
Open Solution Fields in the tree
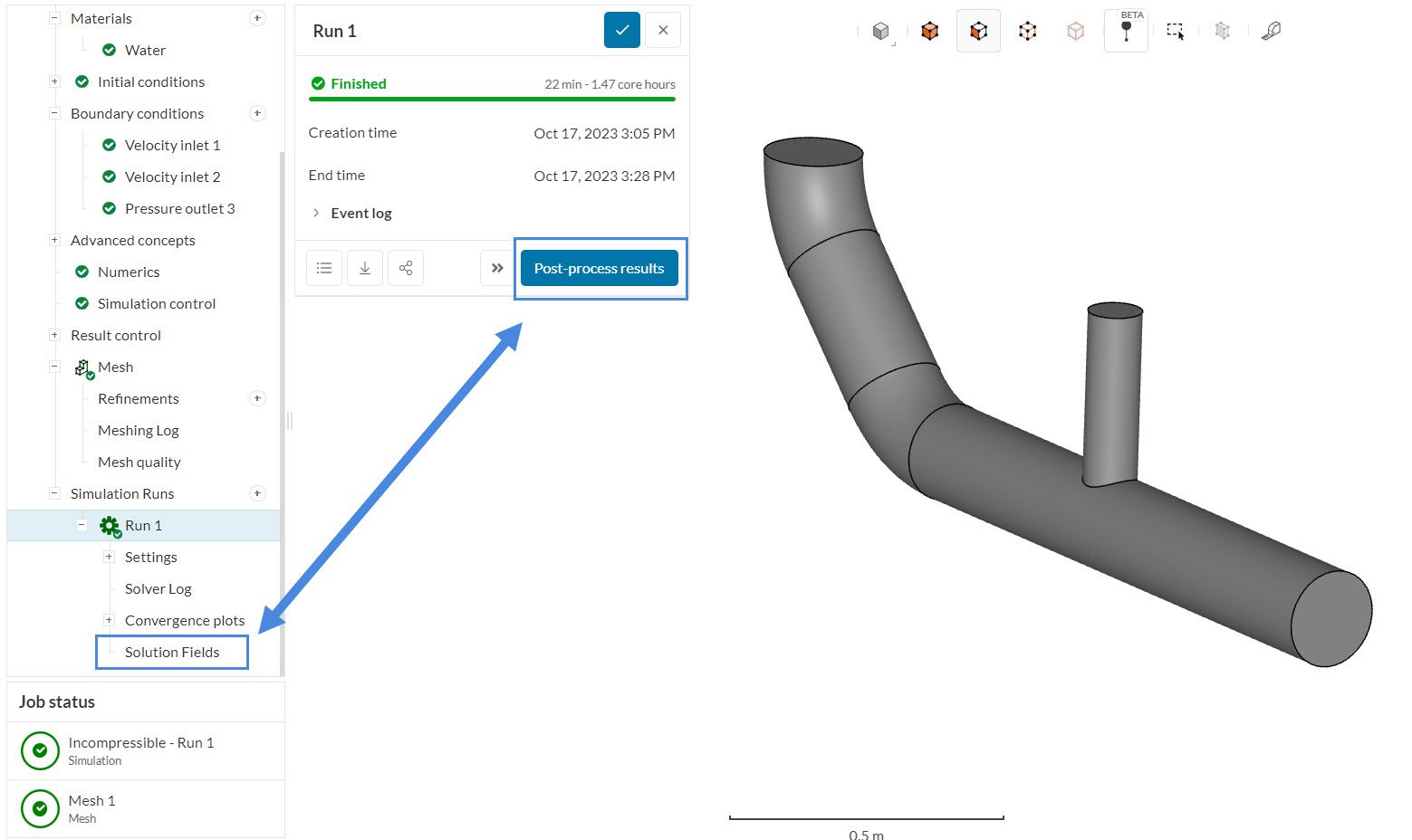click(172, 652)
